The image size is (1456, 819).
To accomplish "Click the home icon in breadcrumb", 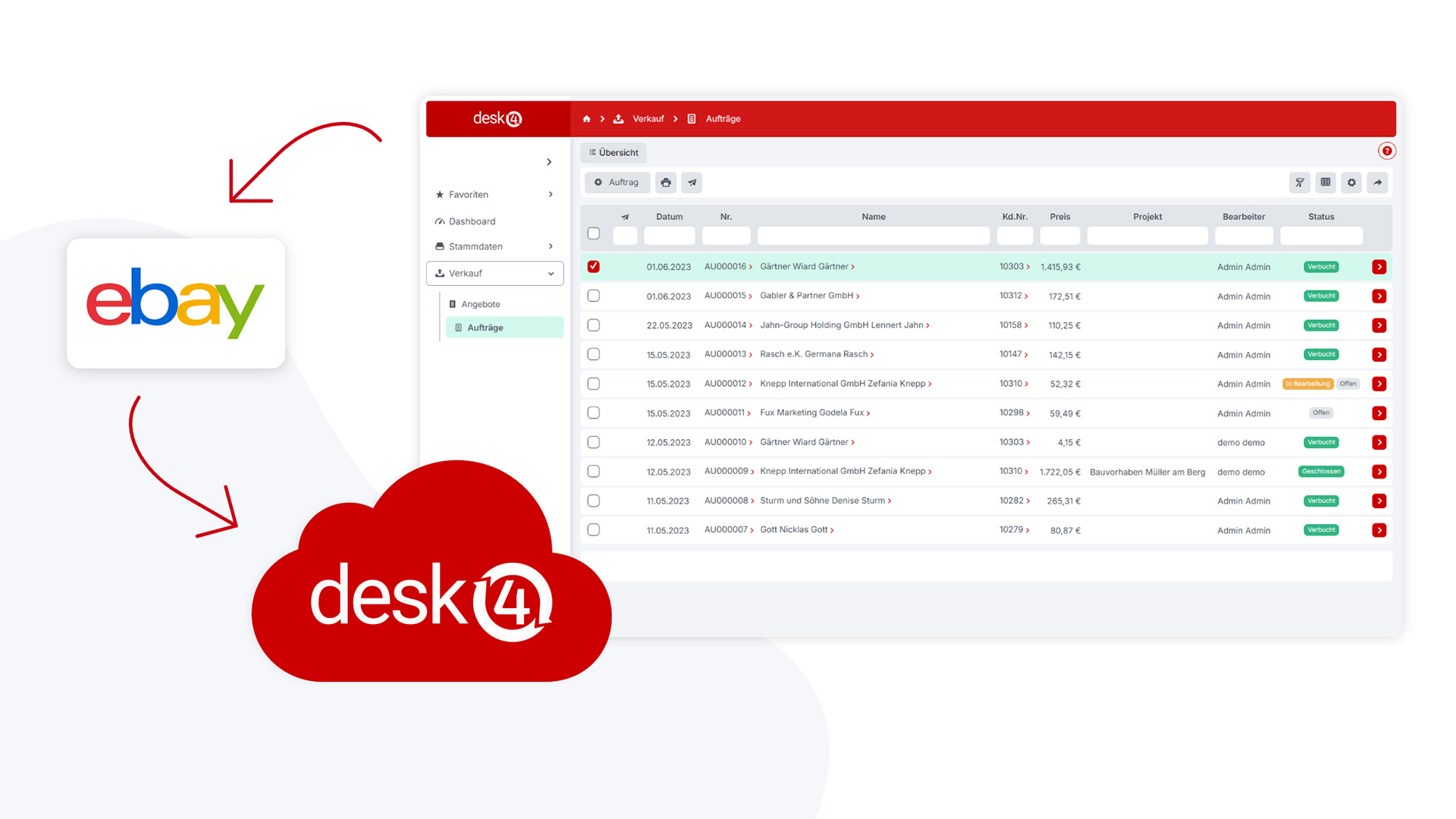I will point(586,119).
